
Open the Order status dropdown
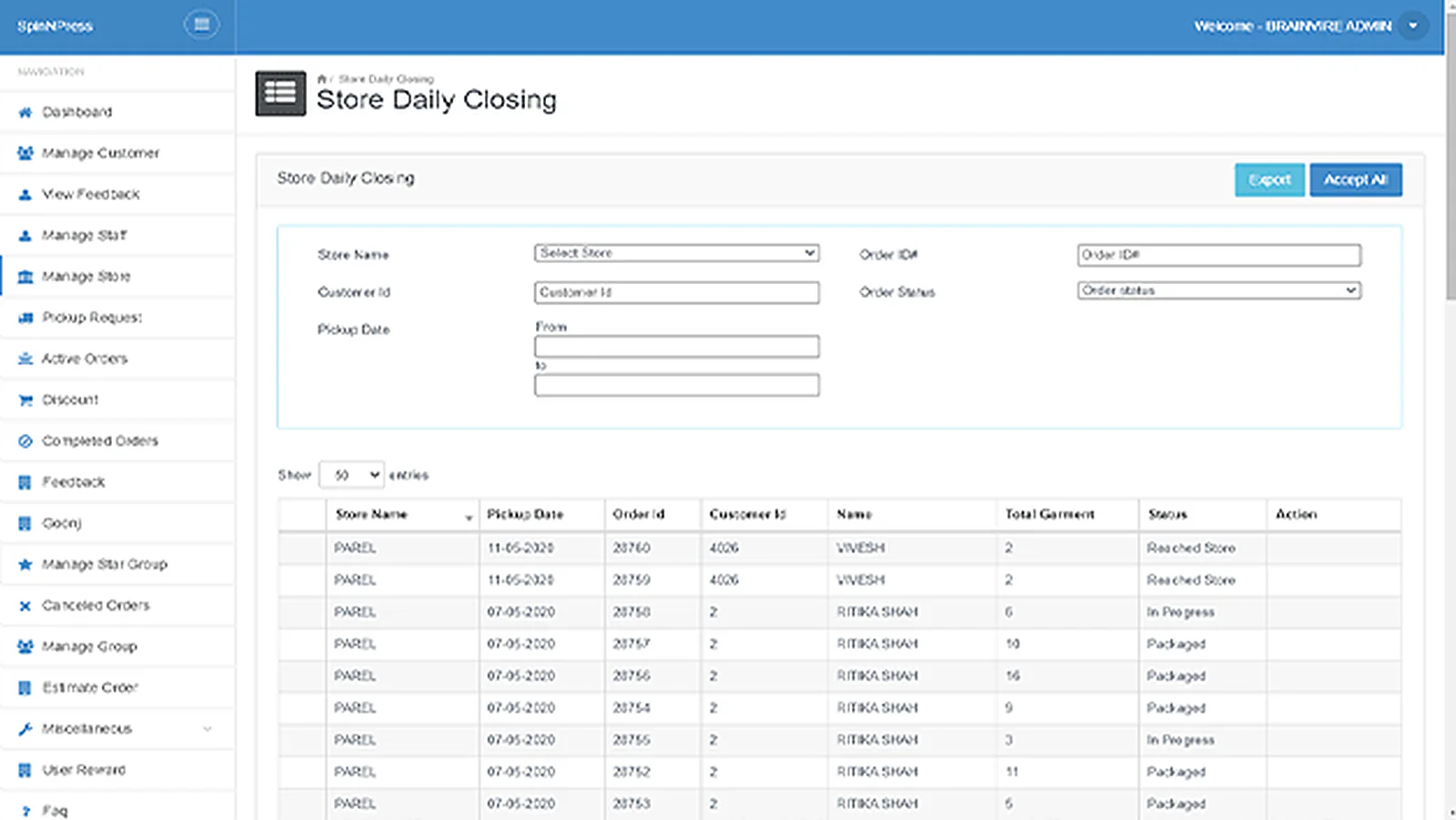(x=1218, y=290)
